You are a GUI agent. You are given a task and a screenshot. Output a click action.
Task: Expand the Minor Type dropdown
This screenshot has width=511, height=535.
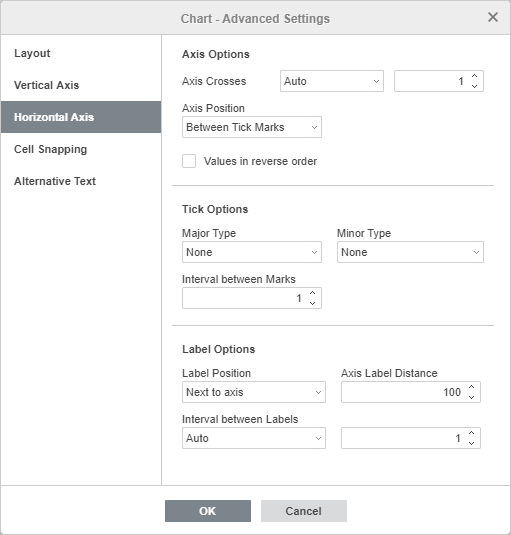[x=410, y=252]
